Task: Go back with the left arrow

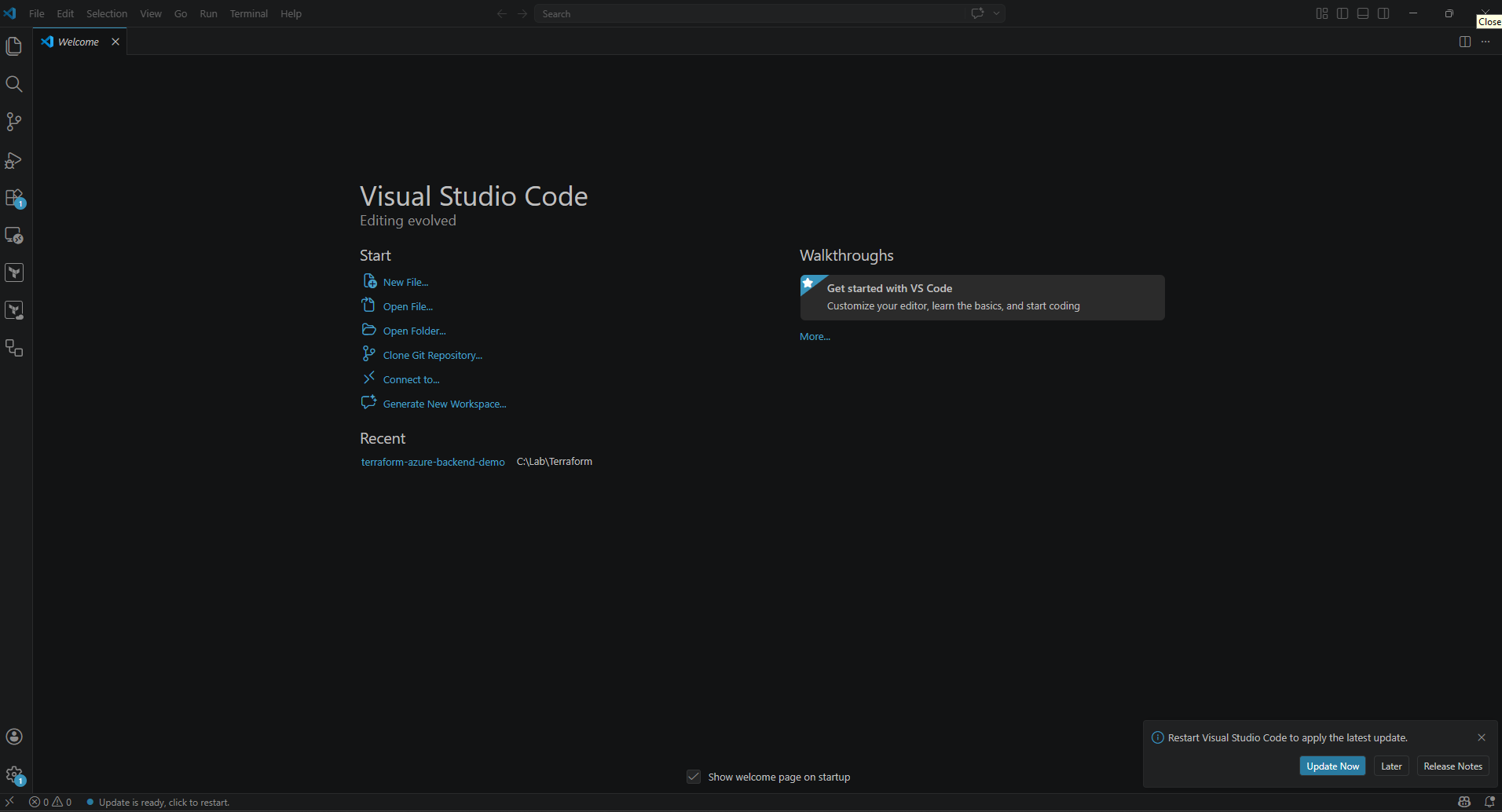Action: [x=502, y=13]
